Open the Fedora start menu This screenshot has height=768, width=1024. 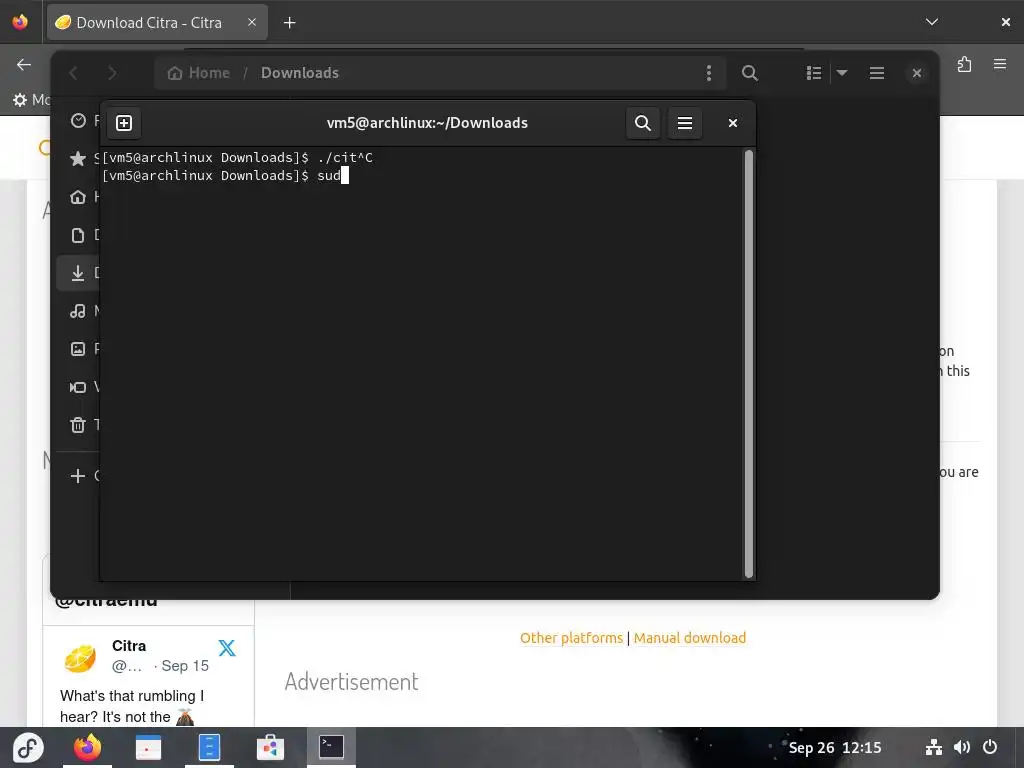(27, 748)
